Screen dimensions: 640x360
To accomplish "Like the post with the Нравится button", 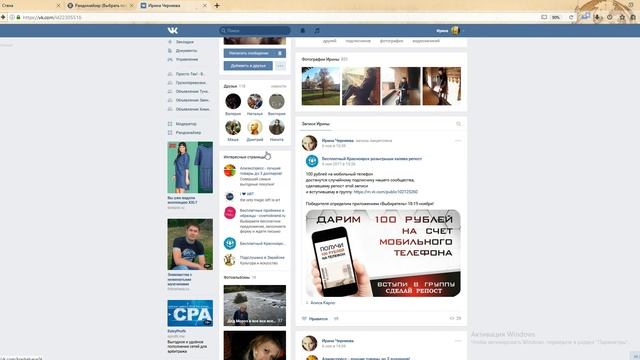I will (315, 319).
